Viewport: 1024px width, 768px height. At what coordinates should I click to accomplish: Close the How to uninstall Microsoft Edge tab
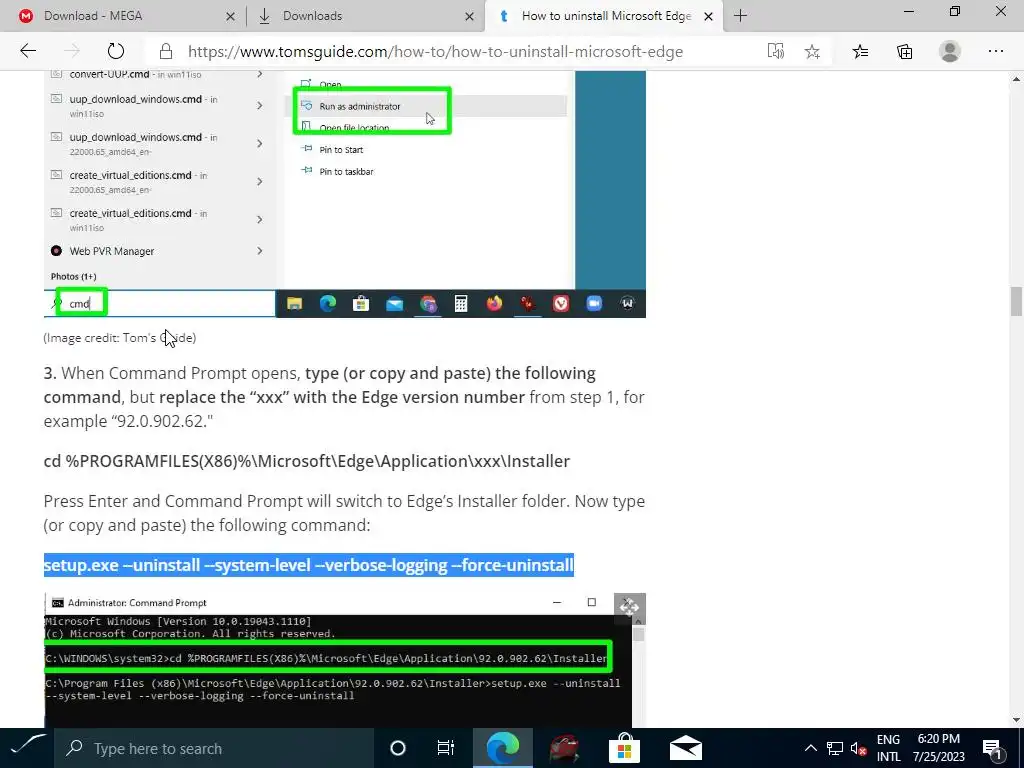(x=708, y=16)
